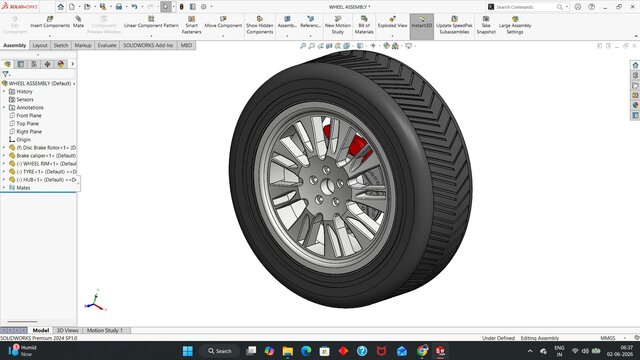
Task: Open dropdown arrow next to Select tool
Action: (174, 7)
